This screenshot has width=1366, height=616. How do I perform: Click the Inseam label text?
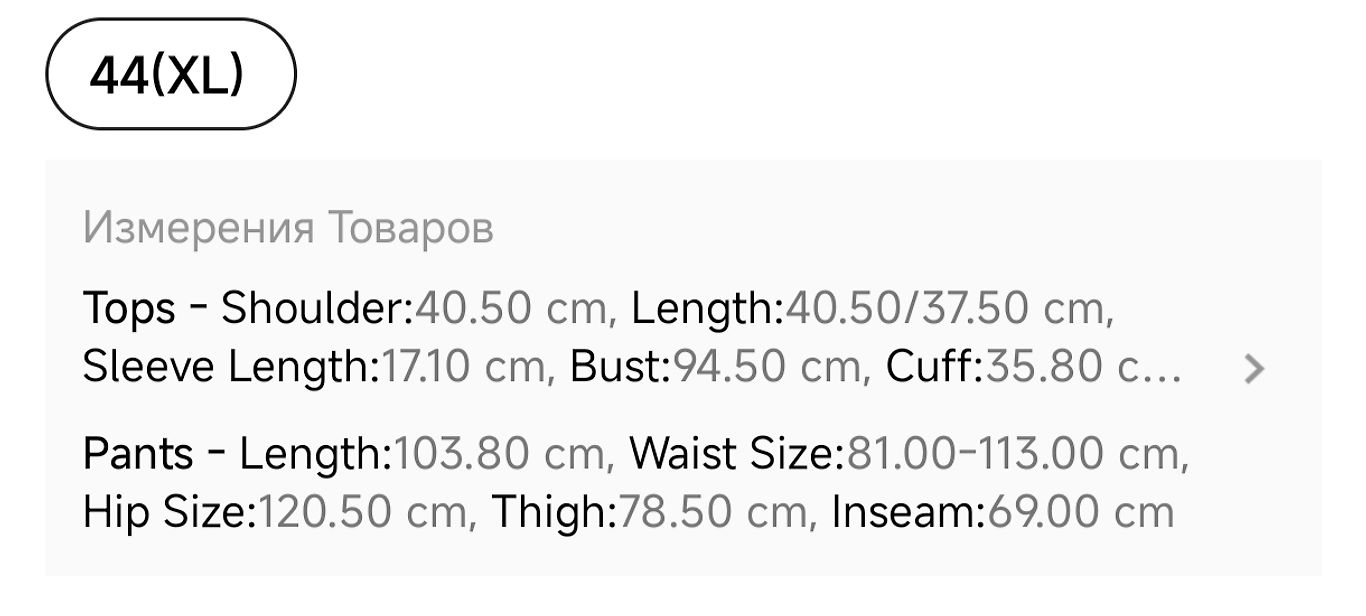[909, 512]
